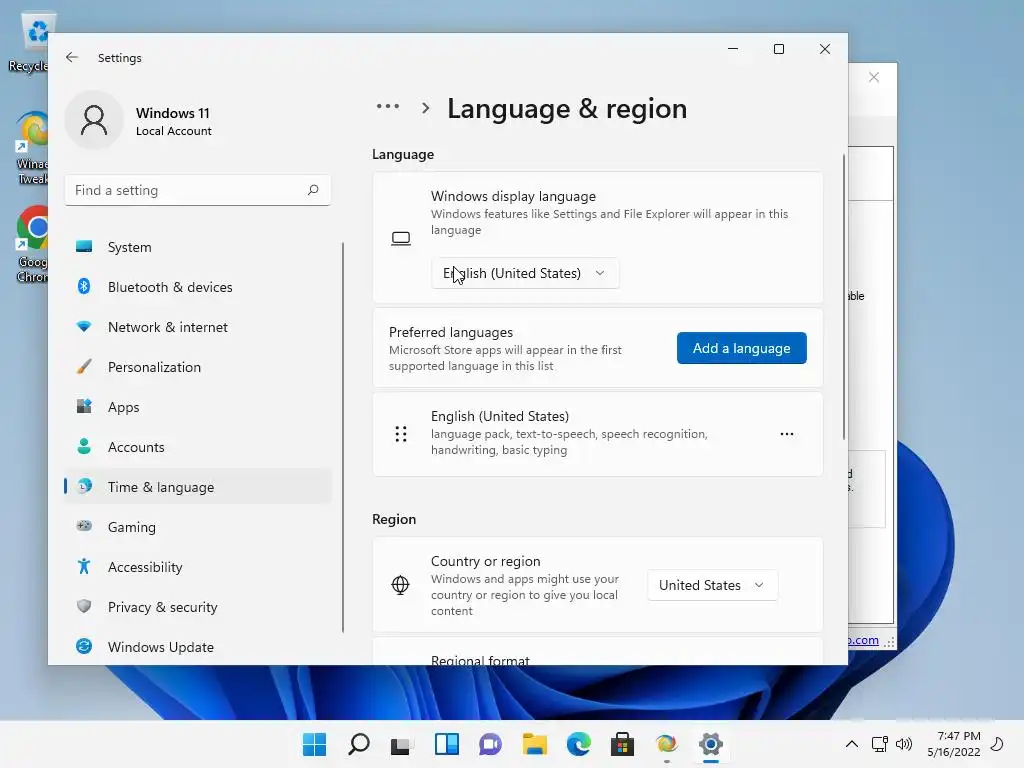Open Apps settings category
Image resolution: width=1024 pixels, height=768 pixels.
(x=198, y=407)
